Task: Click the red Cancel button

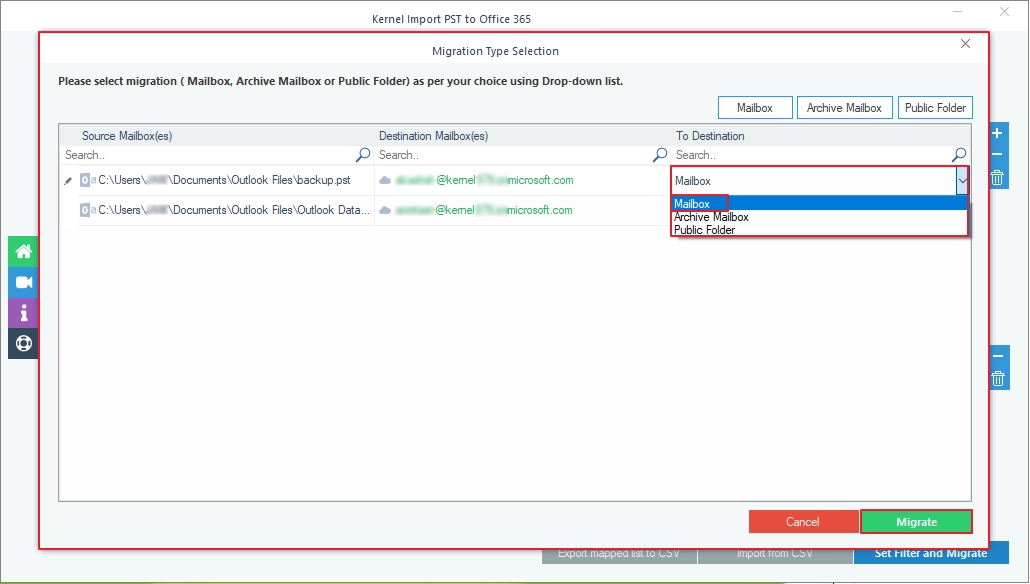Action: (803, 522)
